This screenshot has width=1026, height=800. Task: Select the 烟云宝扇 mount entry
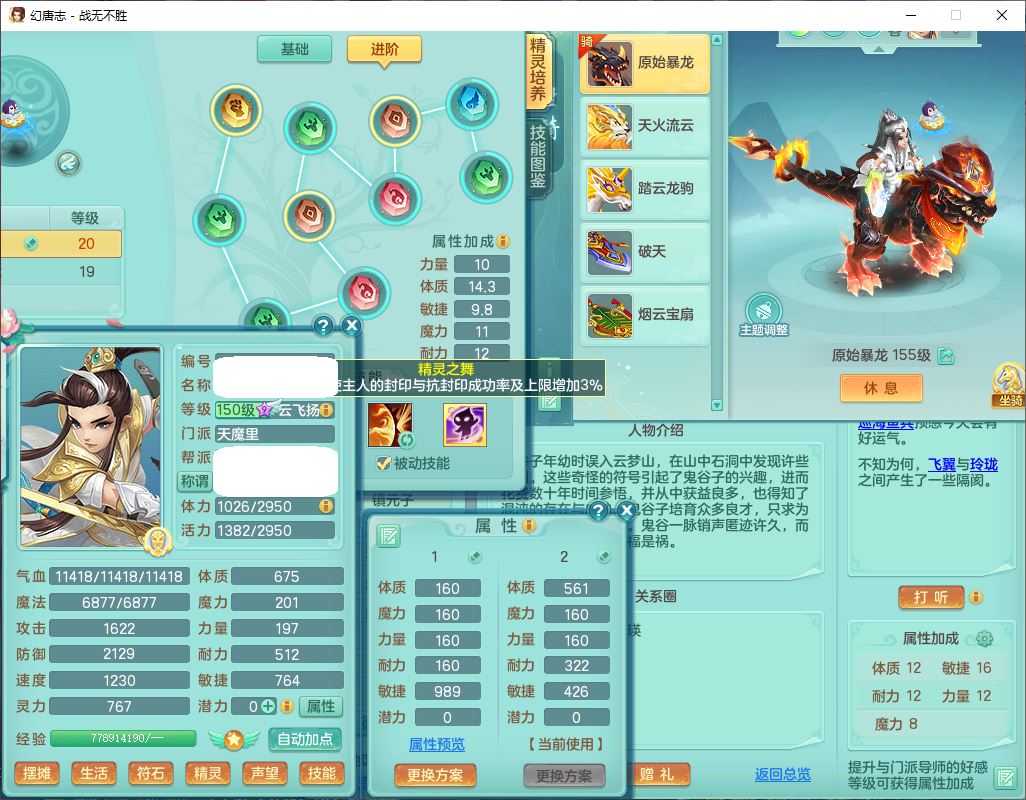click(x=645, y=314)
